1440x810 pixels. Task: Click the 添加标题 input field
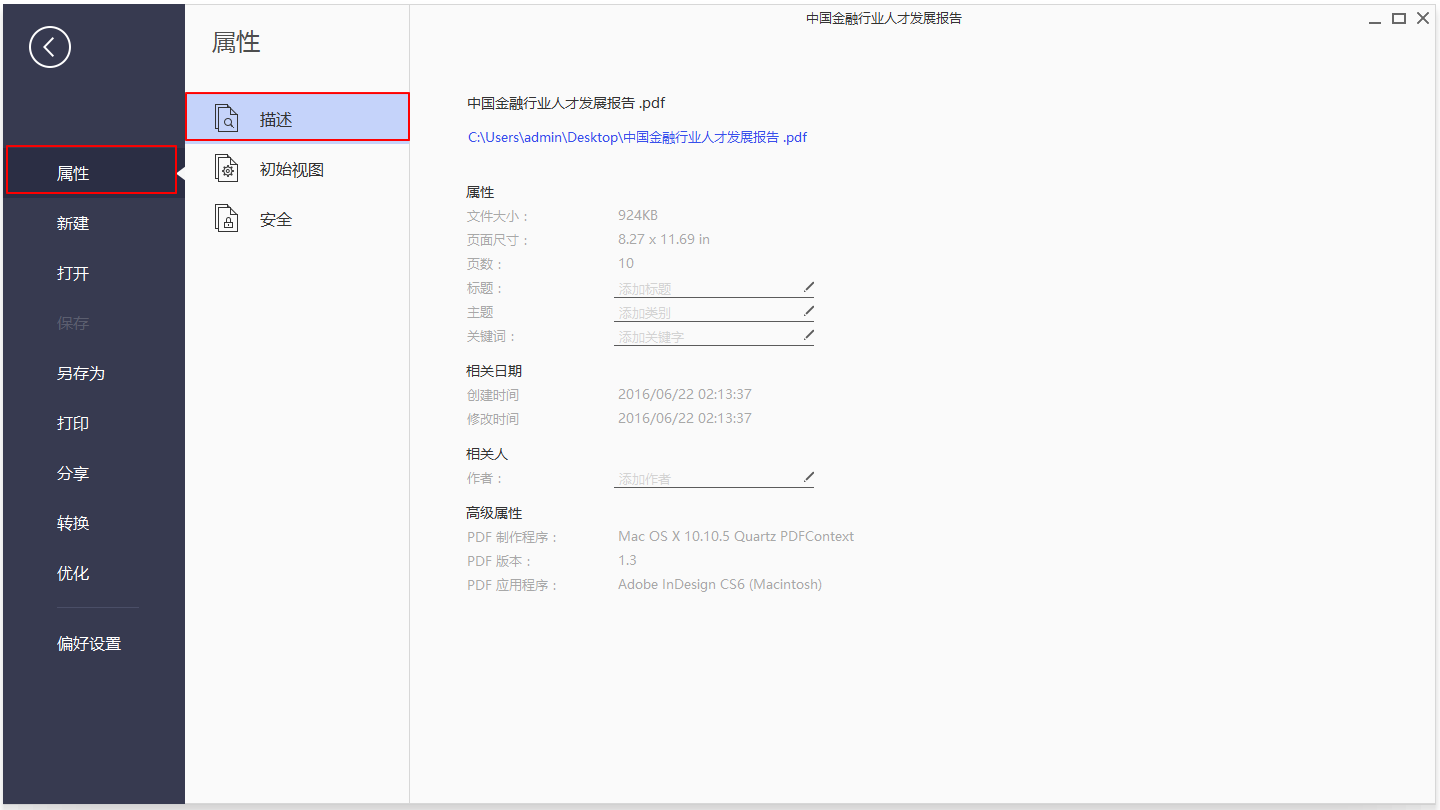pyautogui.click(x=714, y=288)
